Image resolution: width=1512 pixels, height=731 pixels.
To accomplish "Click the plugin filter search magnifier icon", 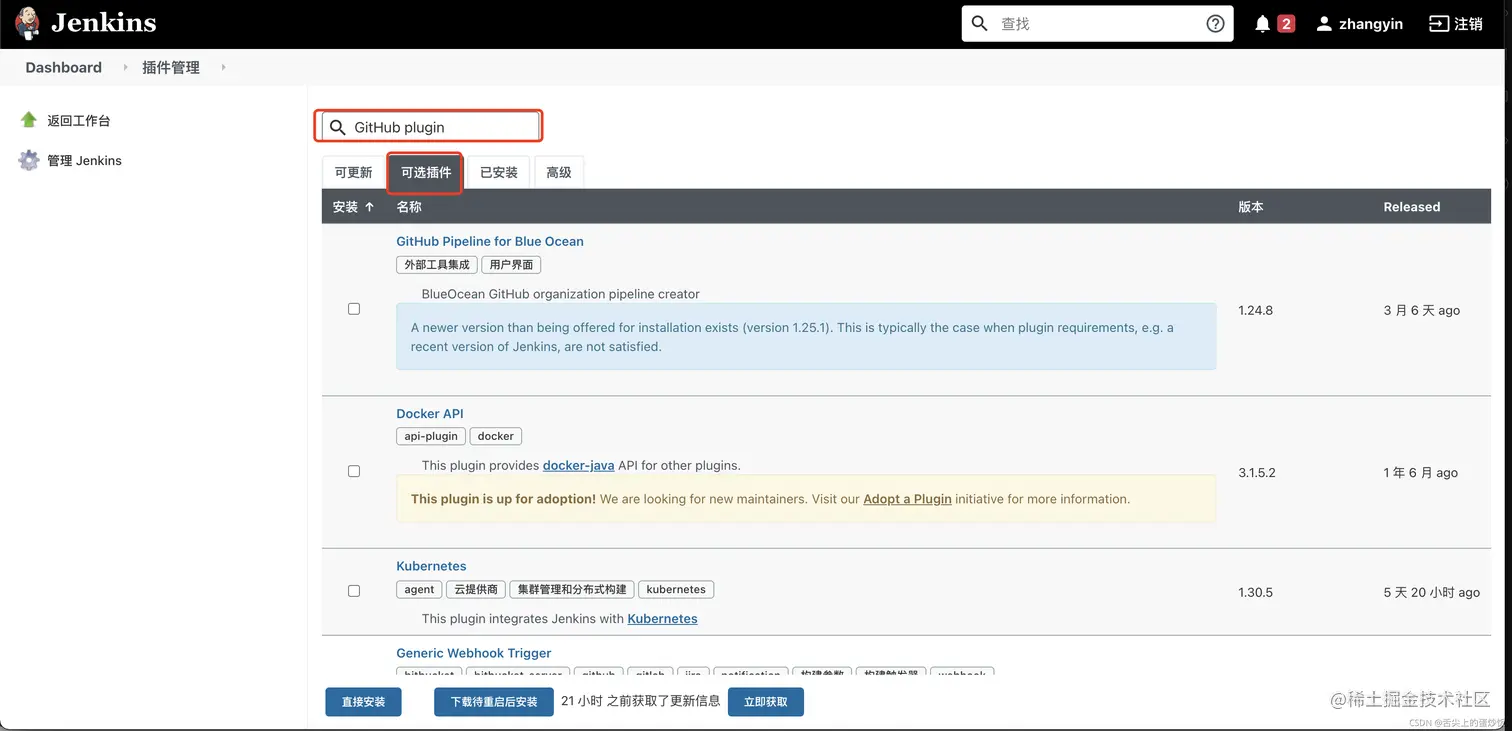I will [x=338, y=127].
